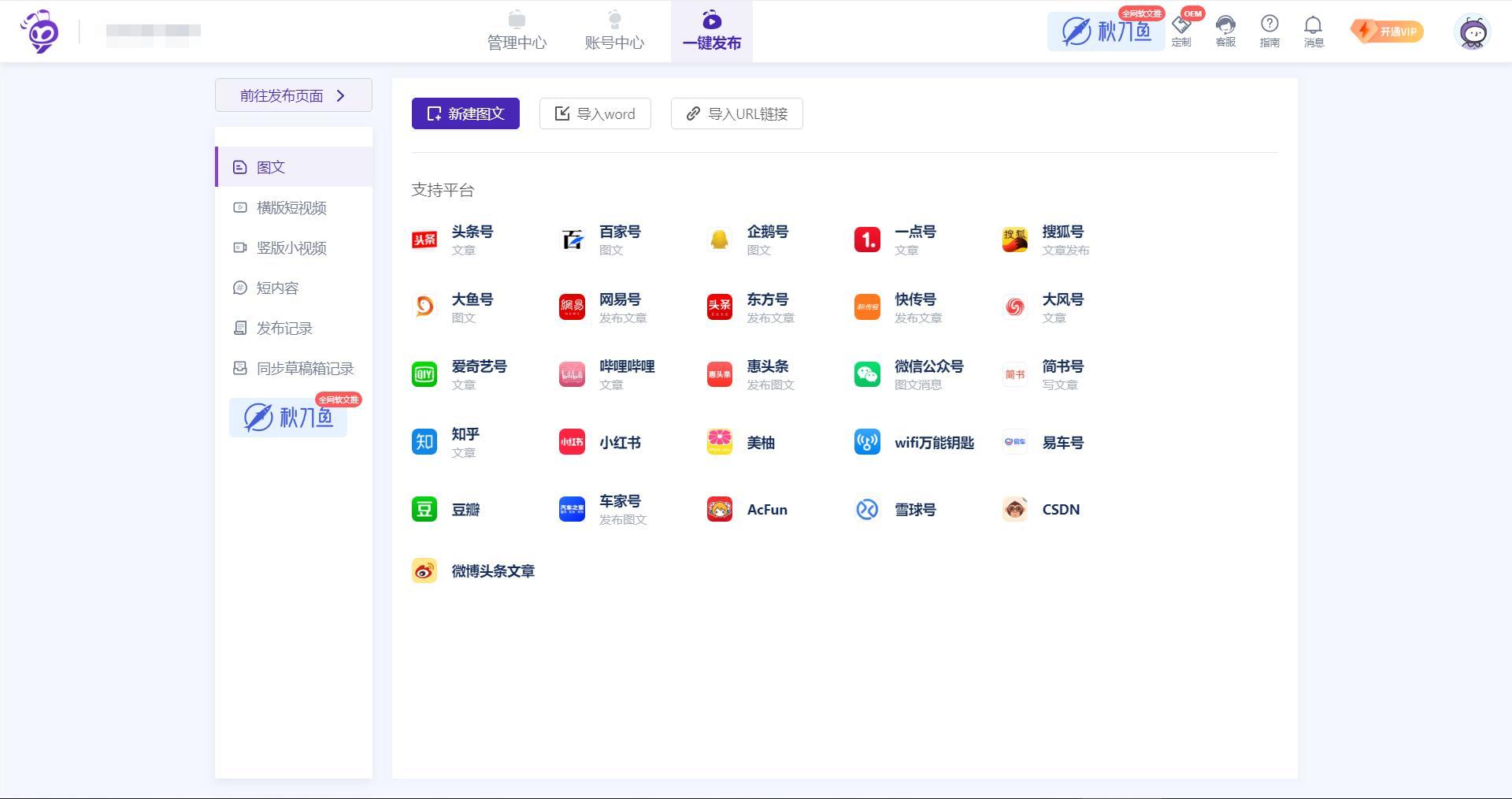This screenshot has height=799, width=1512.
Task: Open the 爱奇艺号 green icon
Action: pos(424,374)
